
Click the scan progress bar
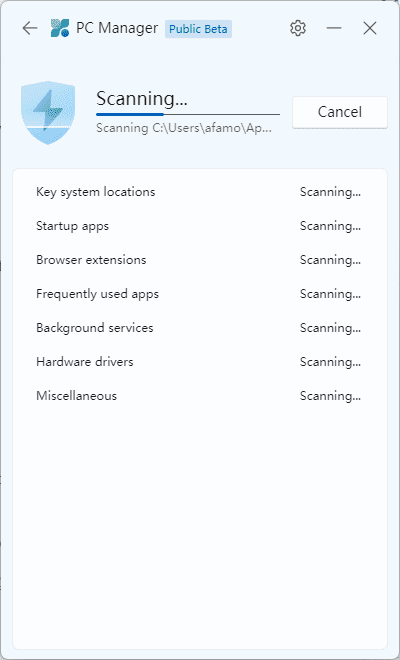pyautogui.click(x=188, y=114)
